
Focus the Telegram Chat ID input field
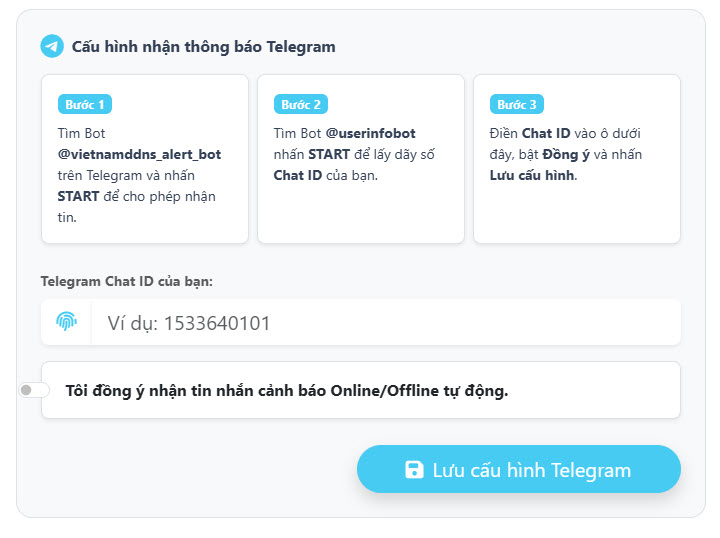coord(385,323)
